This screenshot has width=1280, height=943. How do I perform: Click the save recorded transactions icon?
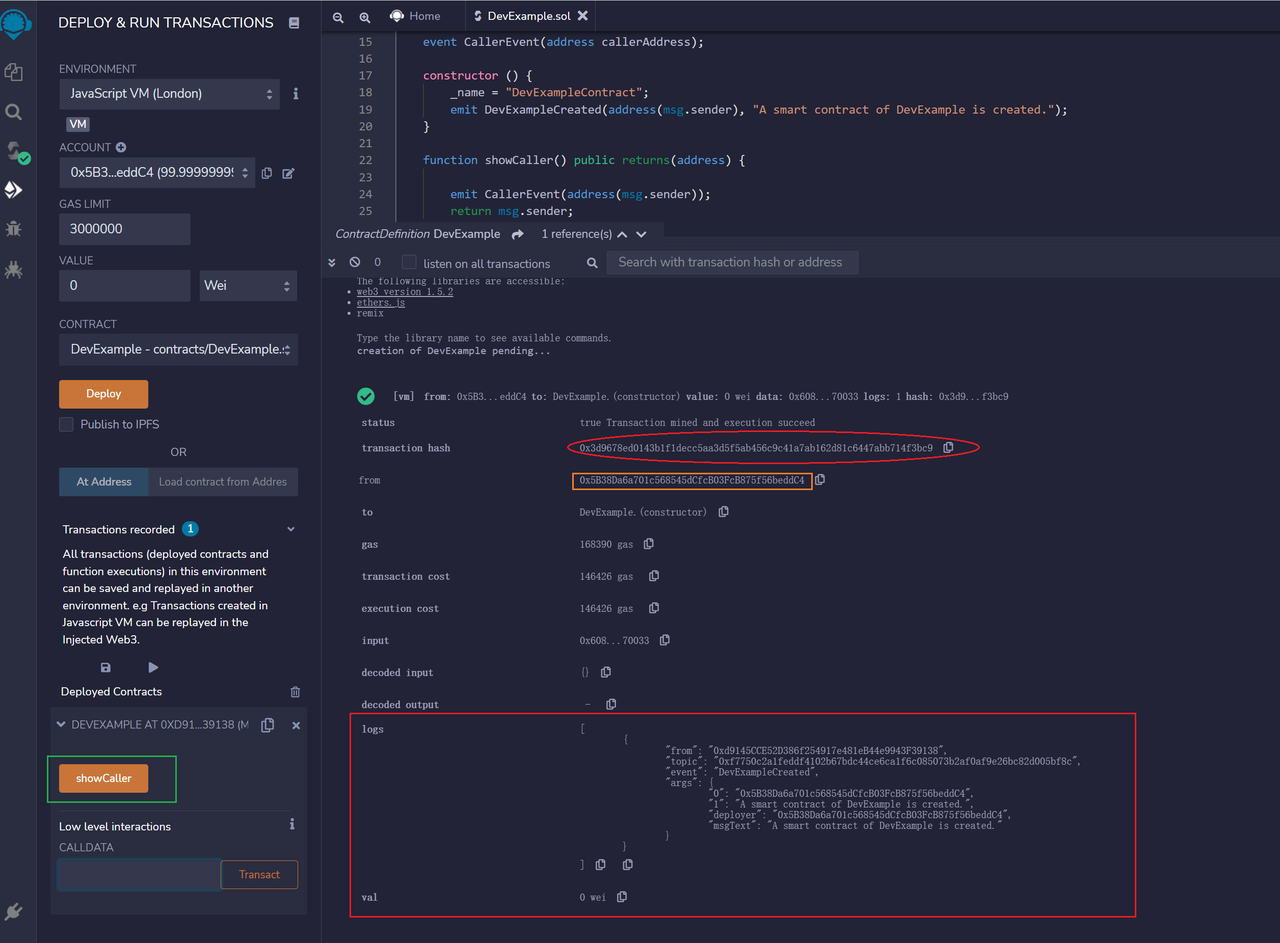106,667
